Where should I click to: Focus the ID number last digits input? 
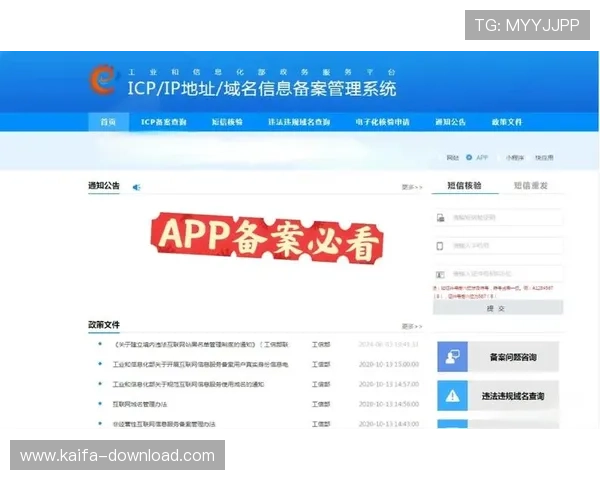click(498, 274)
